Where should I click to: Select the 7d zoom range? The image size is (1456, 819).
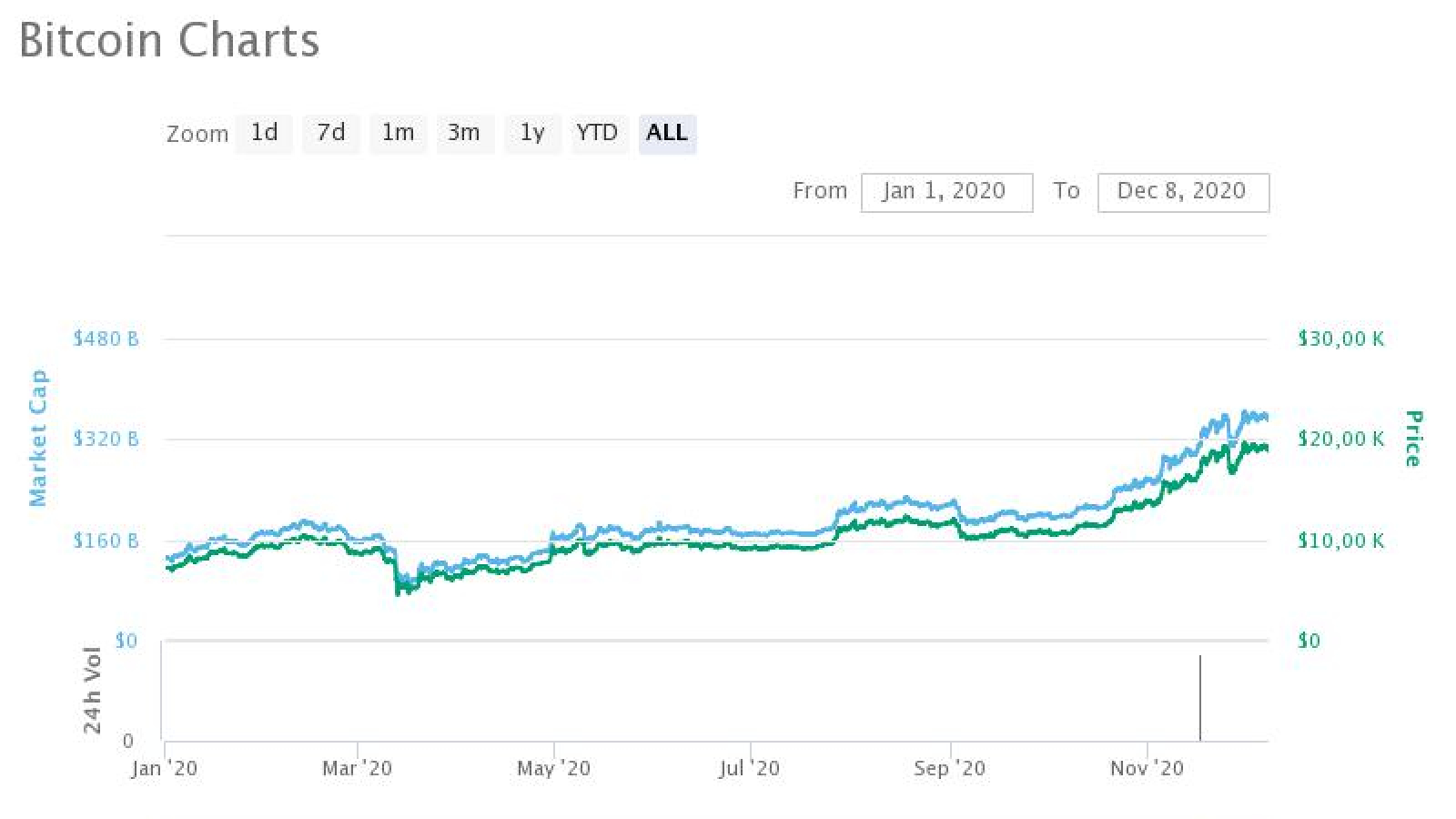(x=331, y=134)
